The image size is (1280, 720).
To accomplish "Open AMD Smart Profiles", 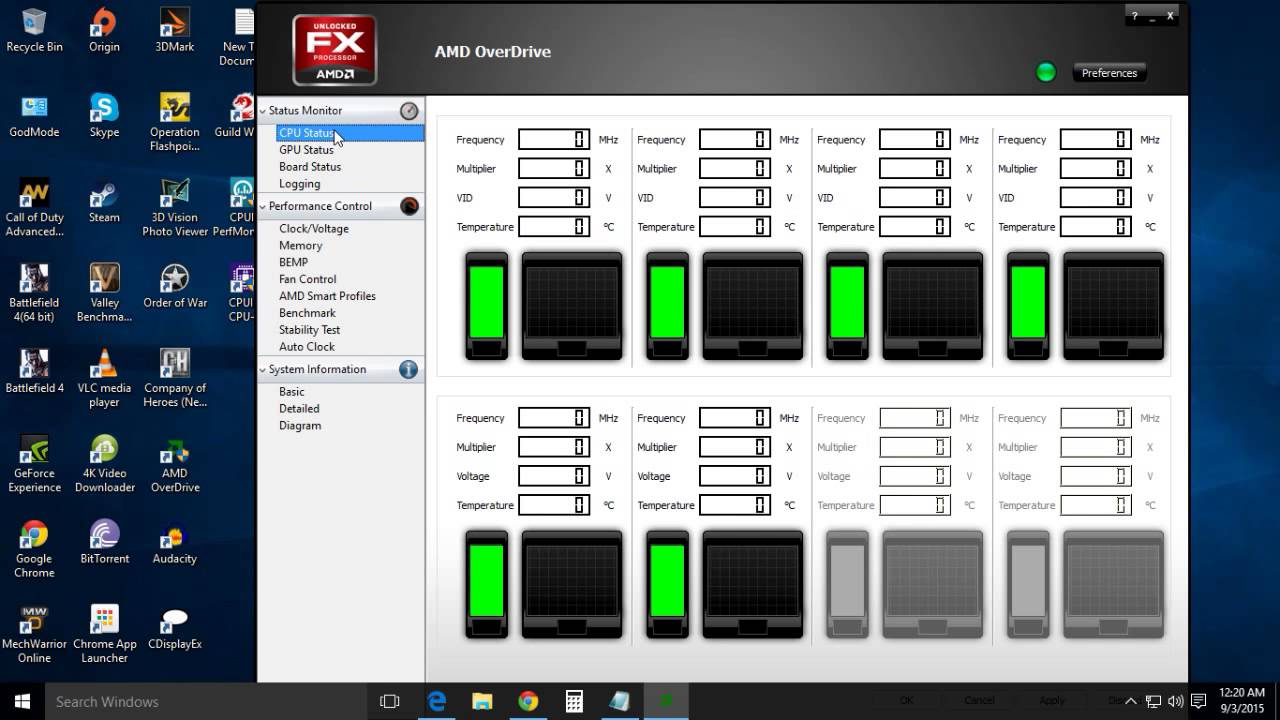I will click(x=327, y=296).
